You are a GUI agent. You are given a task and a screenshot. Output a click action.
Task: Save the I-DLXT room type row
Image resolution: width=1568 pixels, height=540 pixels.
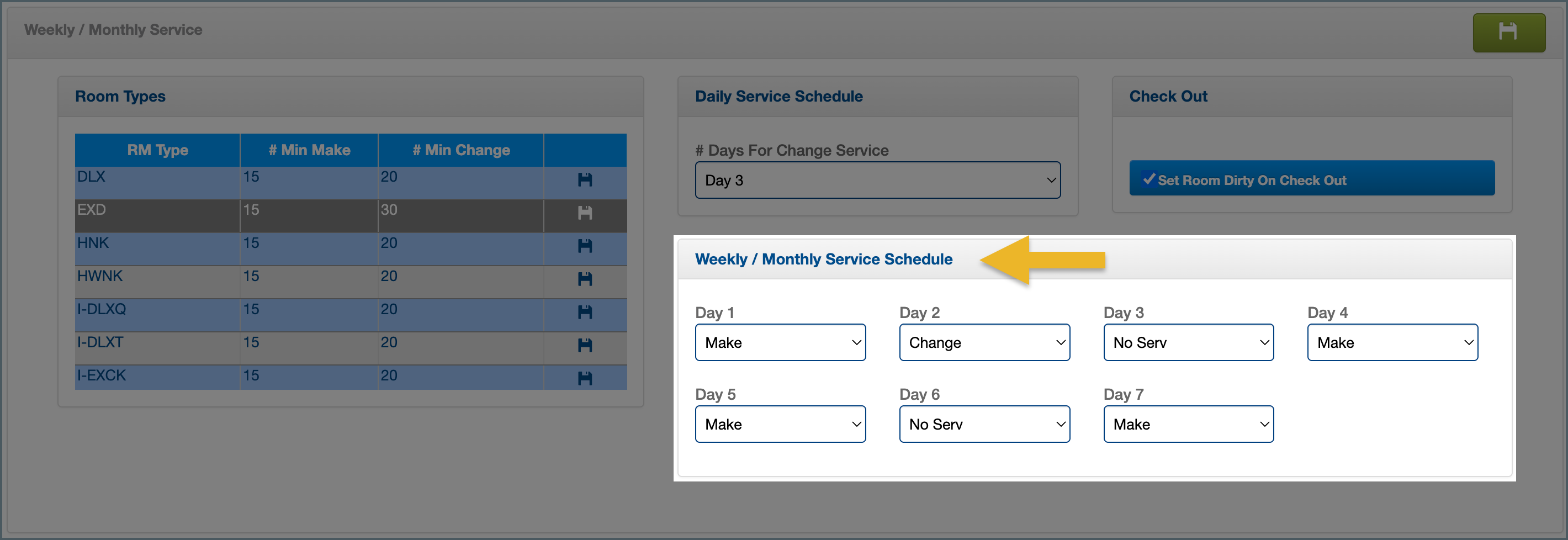(x=584, y=345)
